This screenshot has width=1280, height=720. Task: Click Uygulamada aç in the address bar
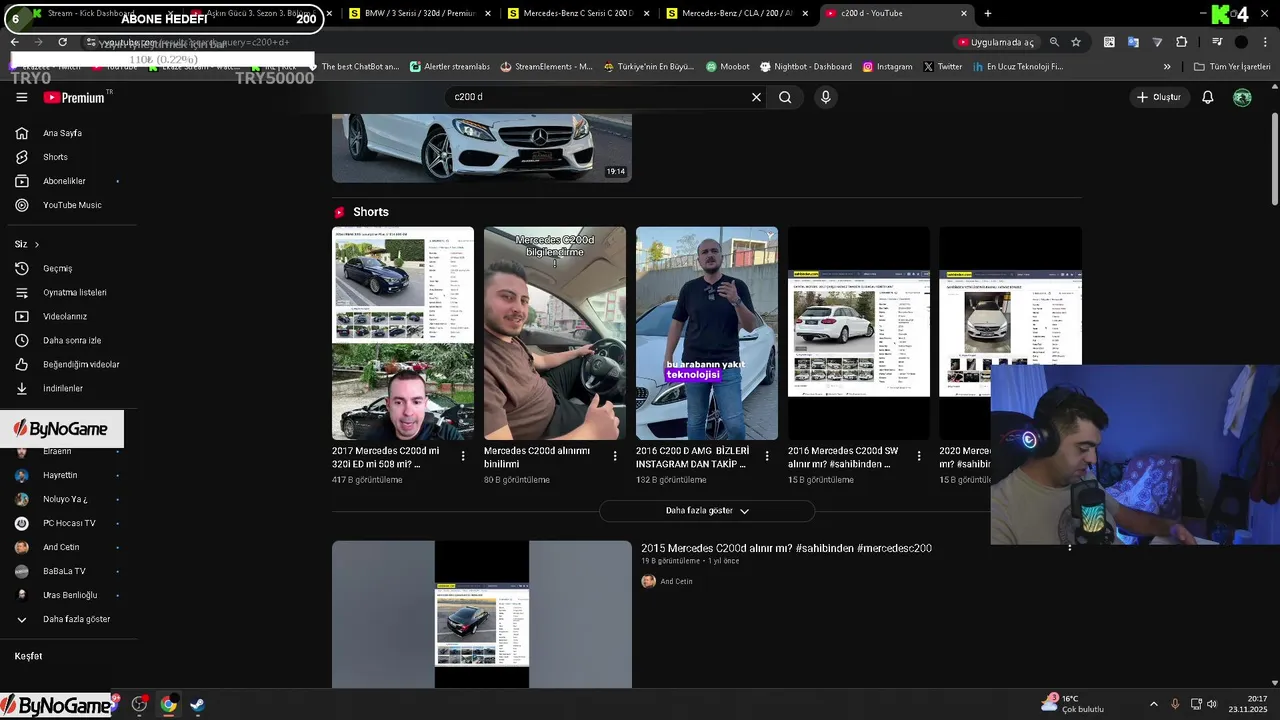(996, 42)
